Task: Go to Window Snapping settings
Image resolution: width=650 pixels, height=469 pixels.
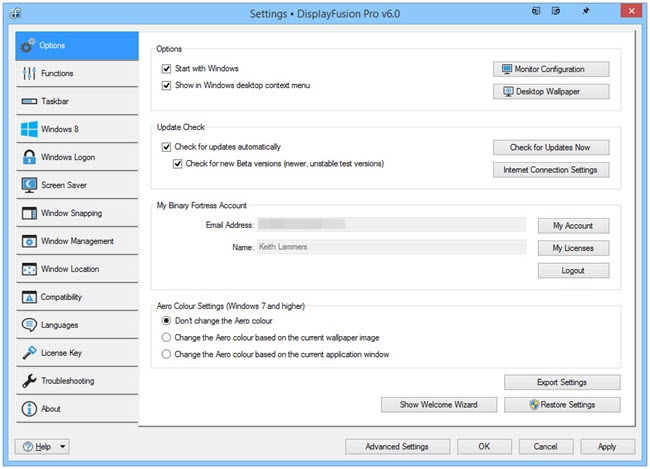Action: coord(77,213)
